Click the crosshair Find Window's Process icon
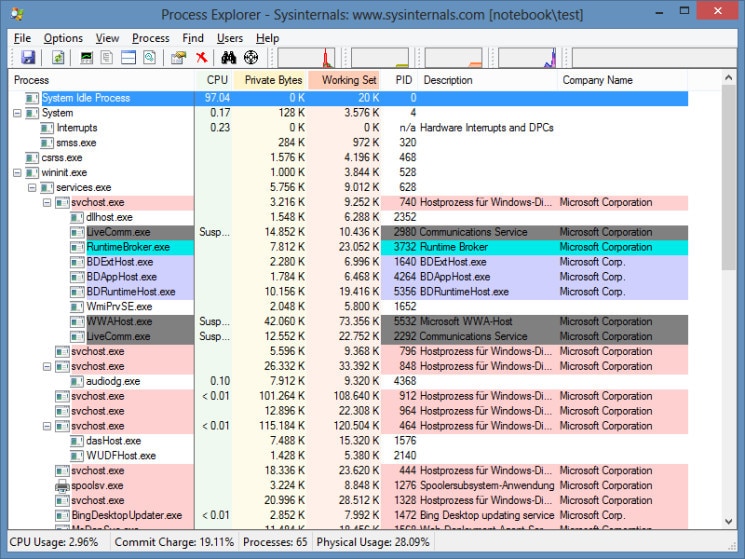The image size is (745, 559). pos(251,57)
